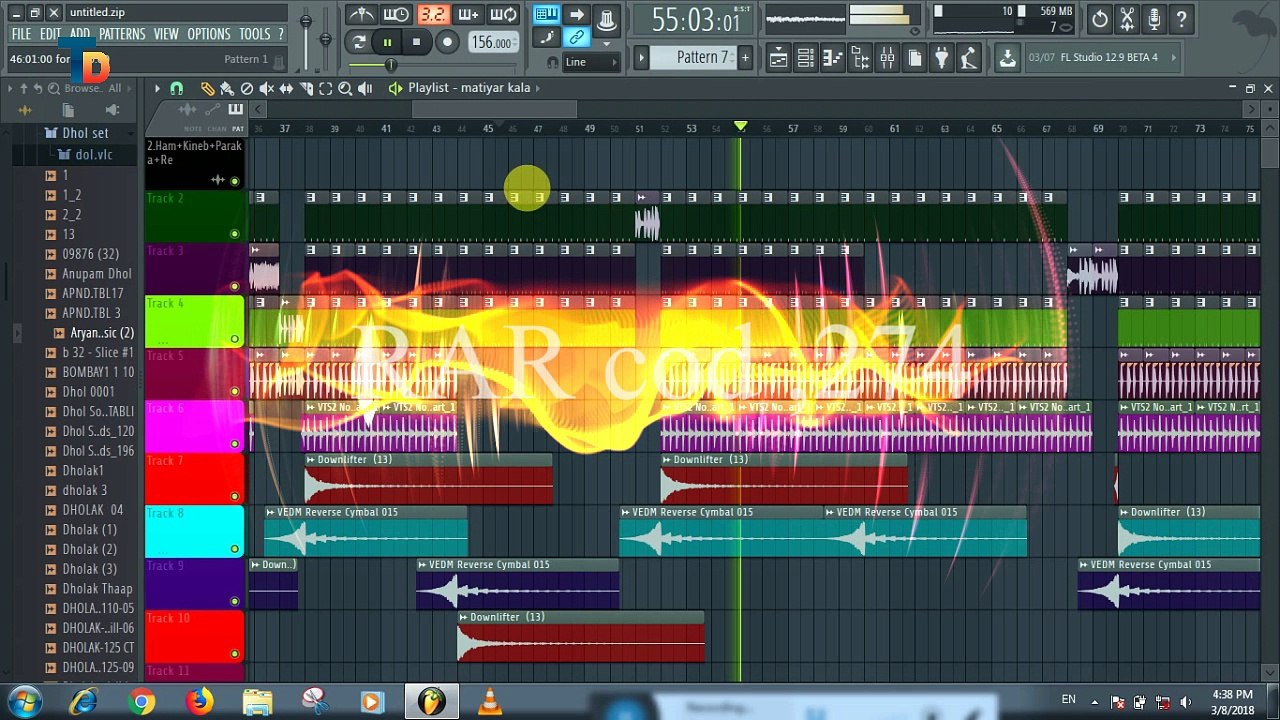Adjust the master volume slider

[x=306, y=22]
